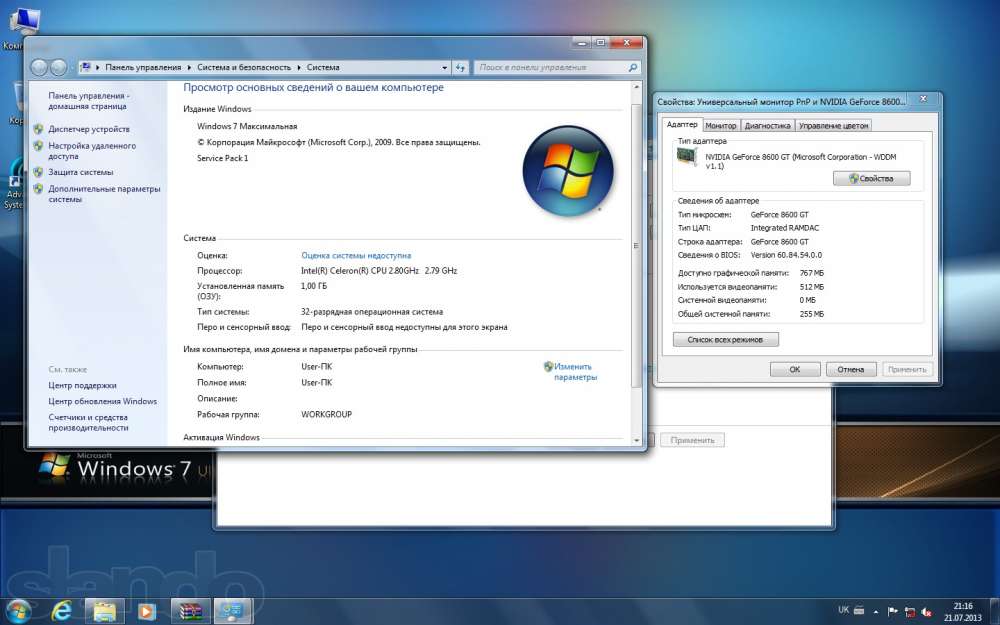Click the System window scroll-down arrow
The width and height of the screenshot is (1000, 625).
(x=635, y=440)
